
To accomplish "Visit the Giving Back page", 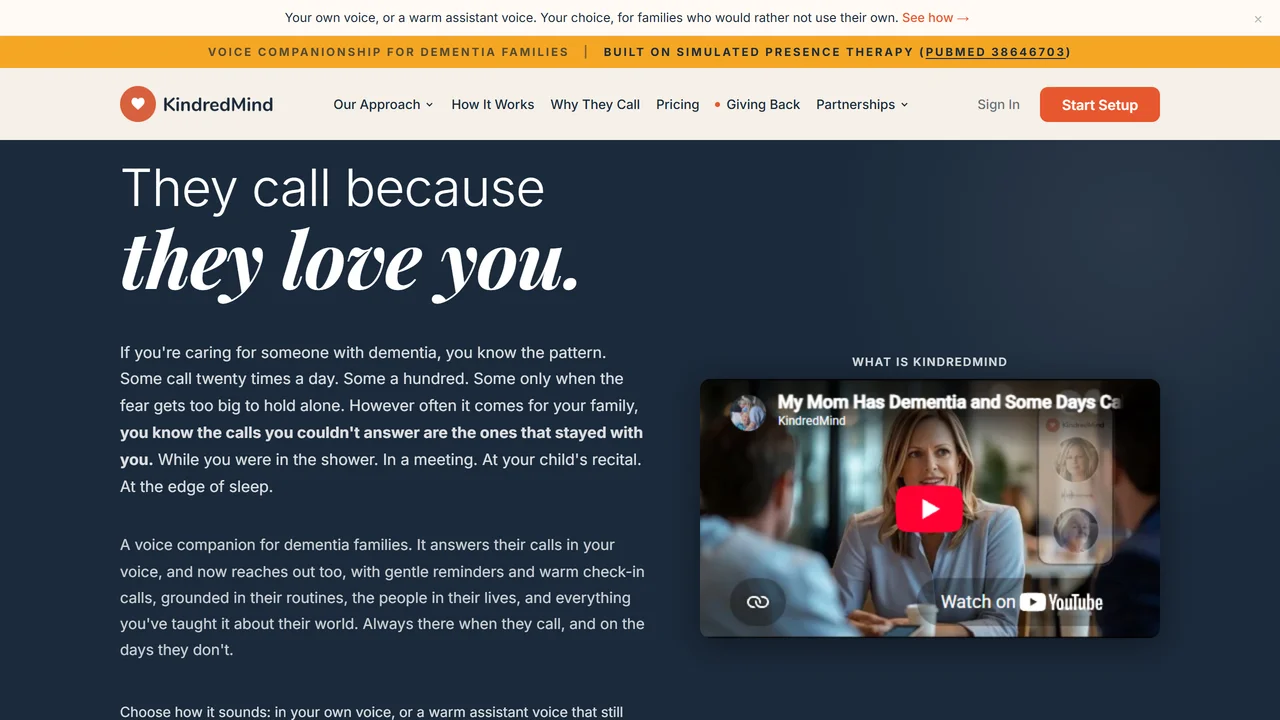I will [x=758, y=104].
